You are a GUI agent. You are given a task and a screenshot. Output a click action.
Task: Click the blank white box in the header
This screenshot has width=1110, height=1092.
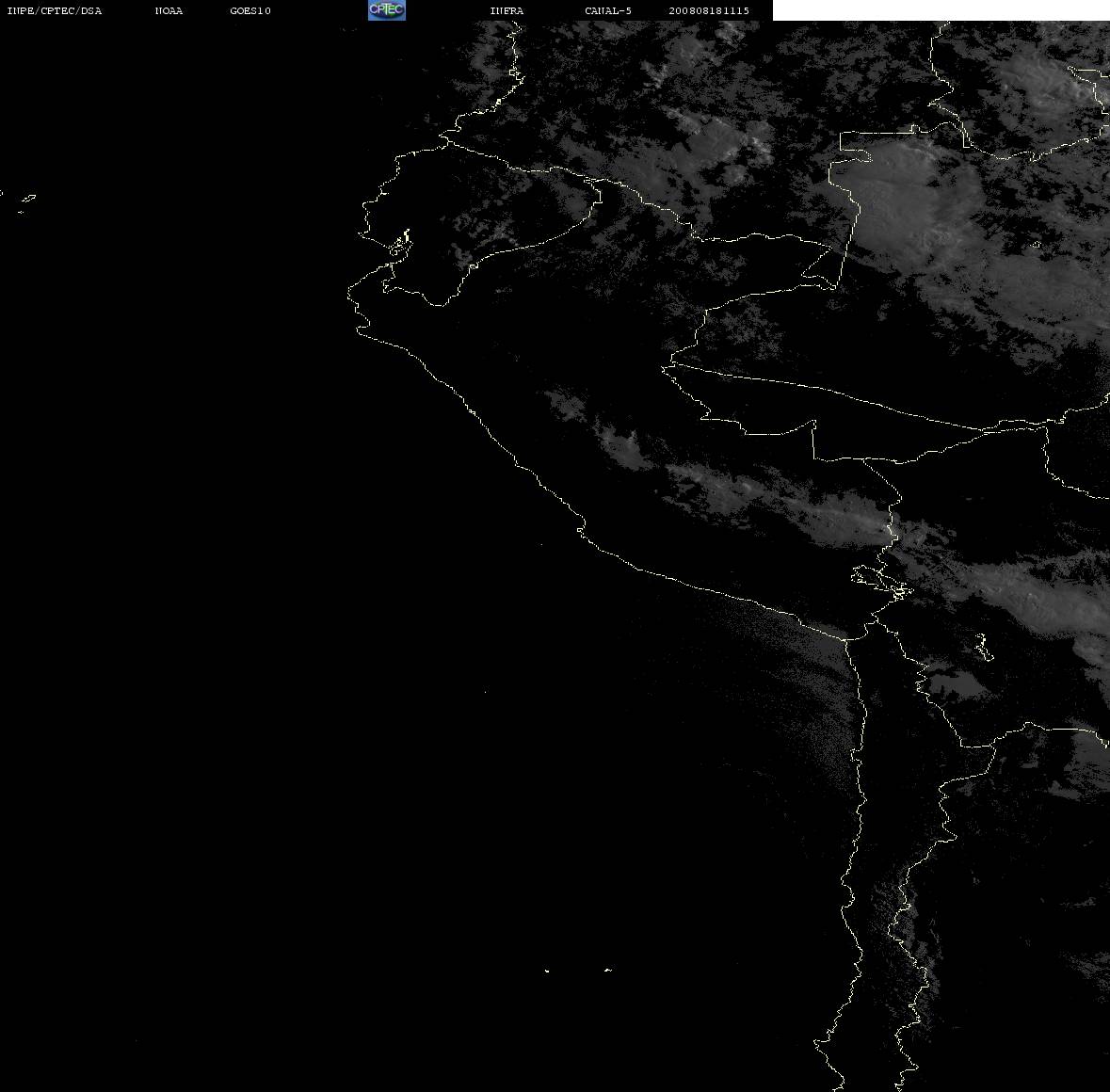tap(941, 10)
